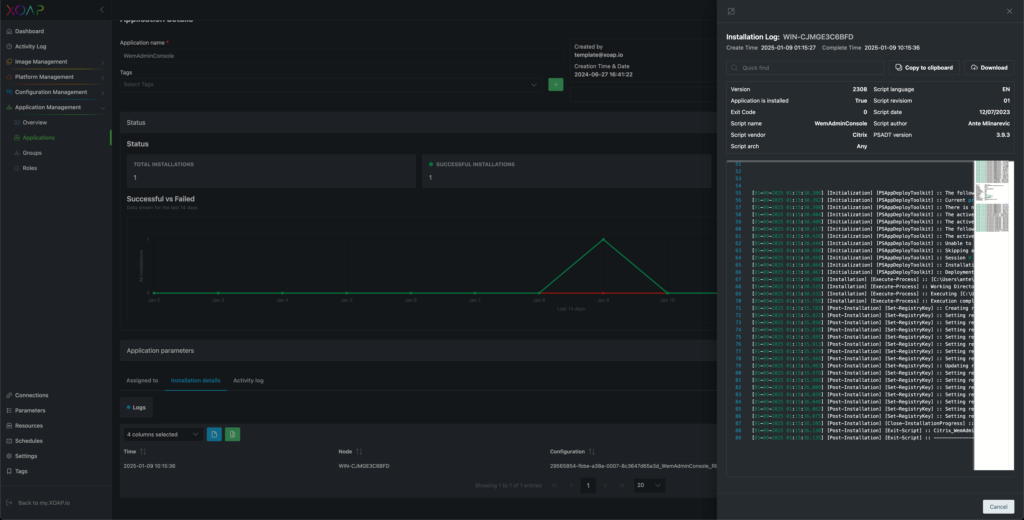
Task: Click the Total Installations card
Action: [x=271, y=171]
